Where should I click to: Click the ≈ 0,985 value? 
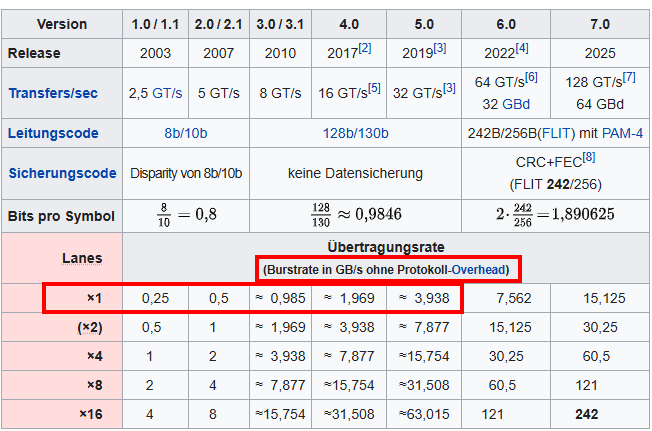click(x=280, y=298)
